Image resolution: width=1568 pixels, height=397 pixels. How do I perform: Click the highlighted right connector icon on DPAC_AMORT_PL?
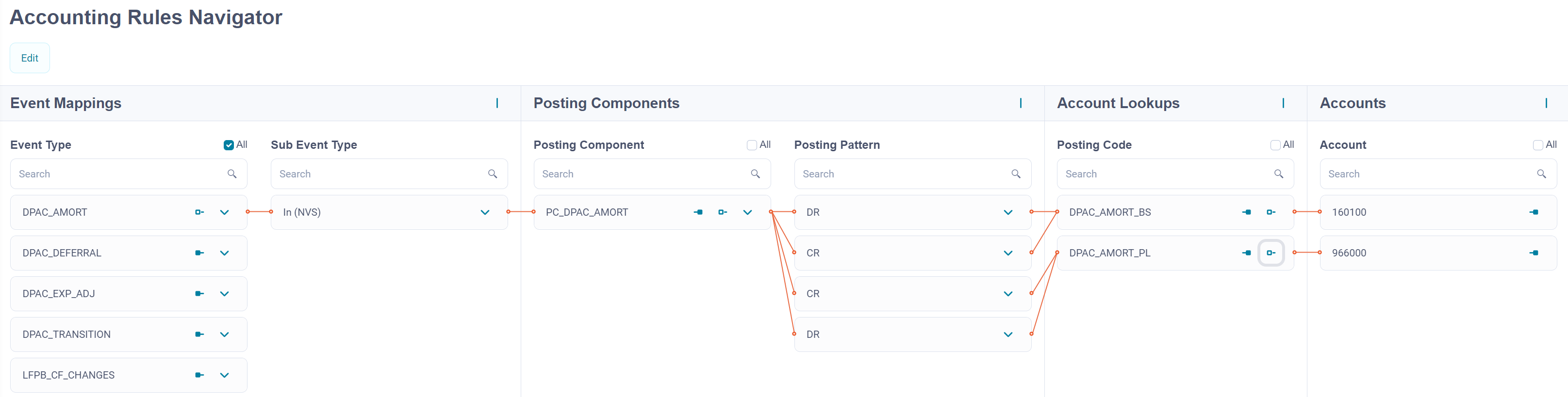pos(1271,253)
